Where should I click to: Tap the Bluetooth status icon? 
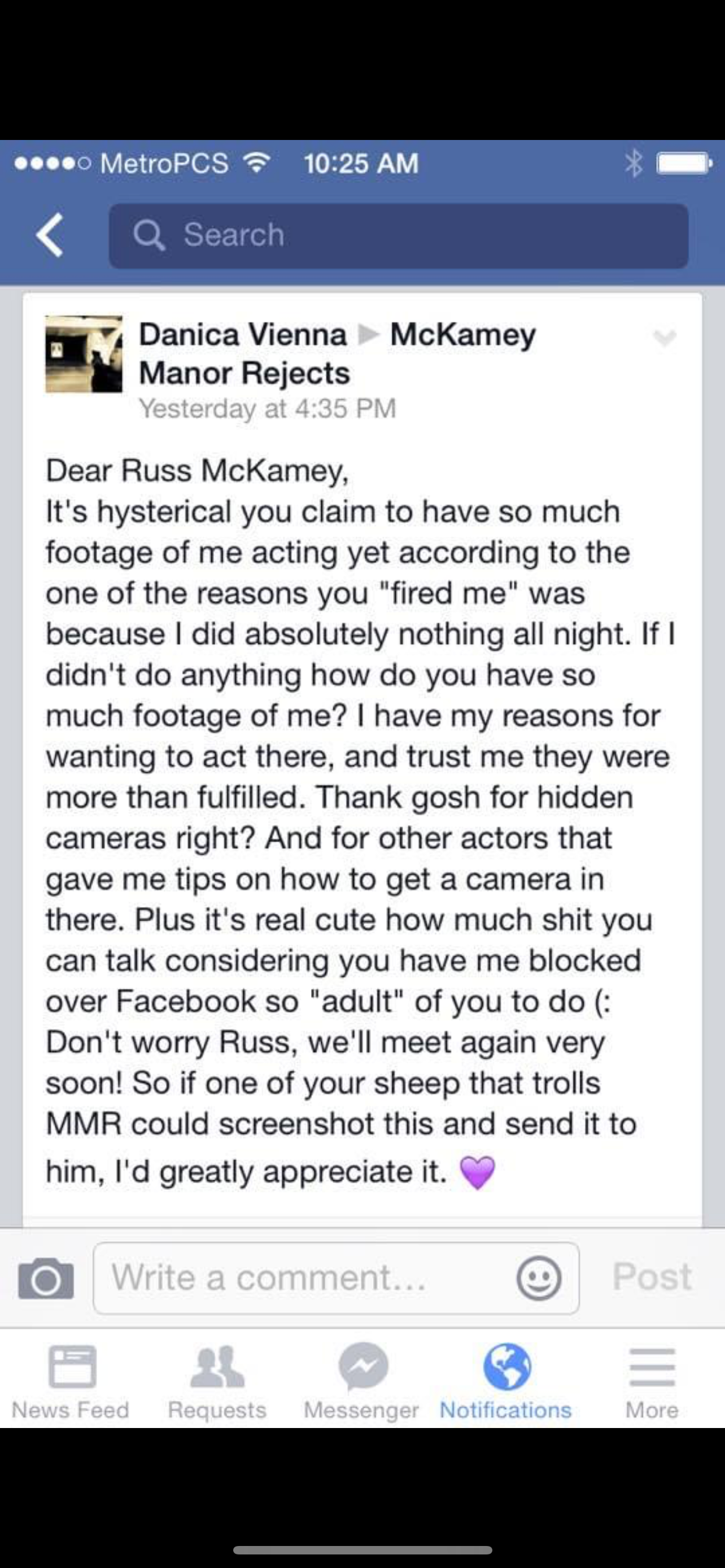point(634,163)
